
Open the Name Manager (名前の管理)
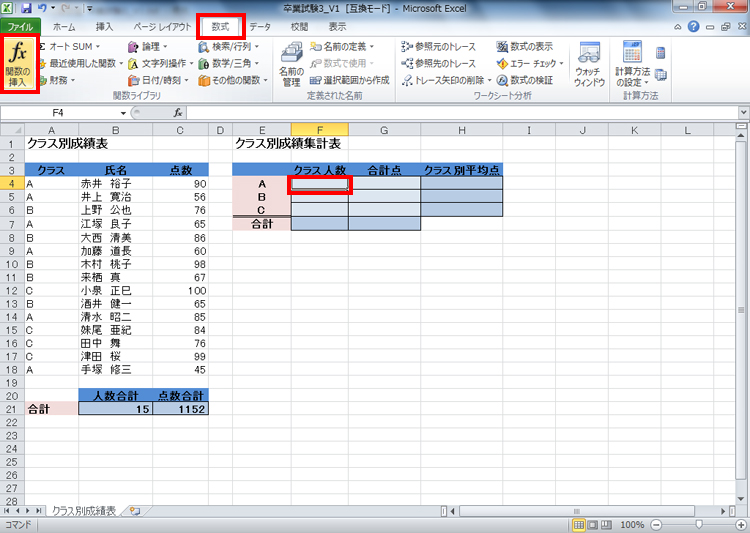point(291,65)
